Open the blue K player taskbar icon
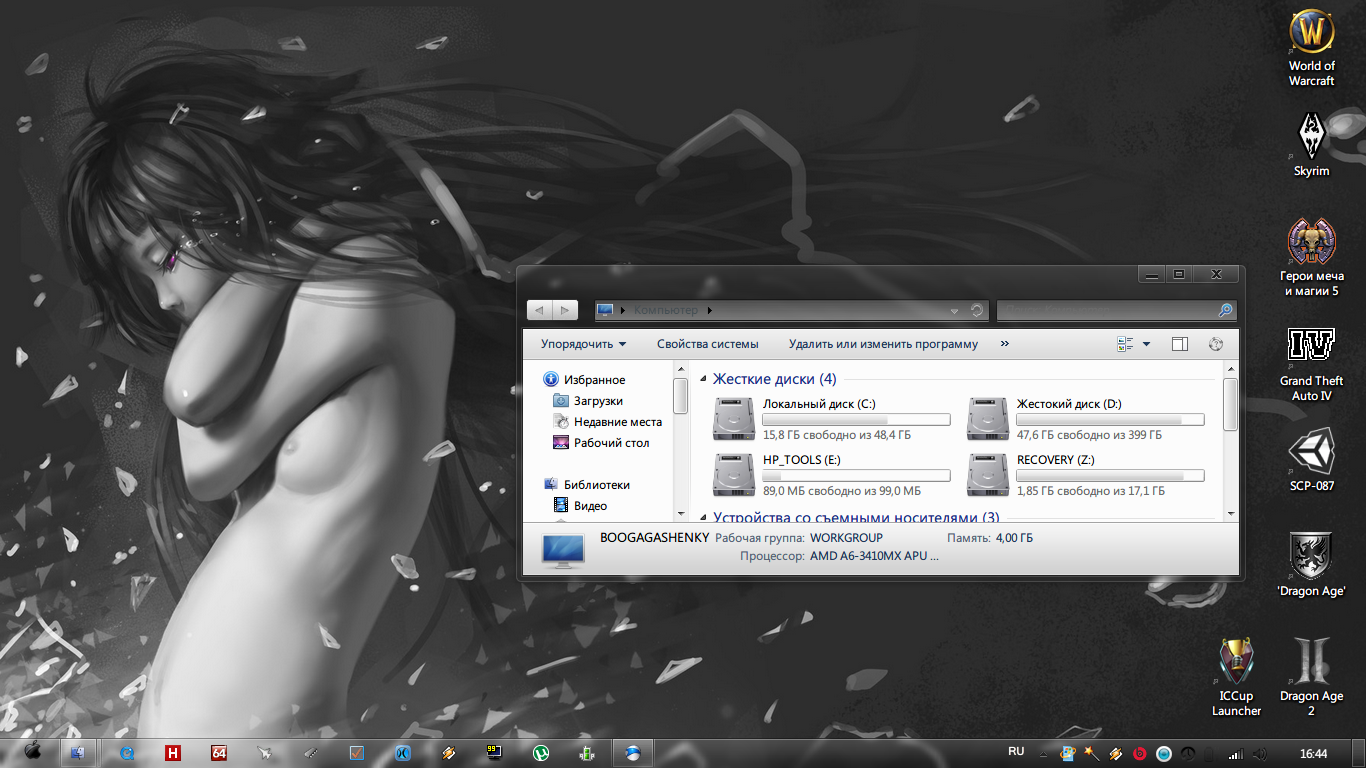The height and width of the screenshot is (768, 1366). click(x=403, y=753)
